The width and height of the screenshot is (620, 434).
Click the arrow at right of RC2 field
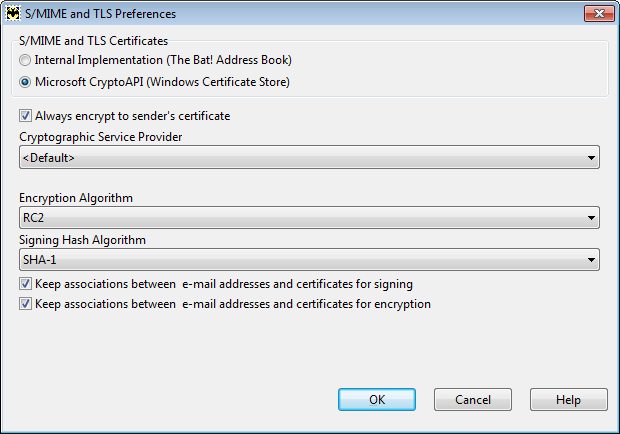(591, 218)
